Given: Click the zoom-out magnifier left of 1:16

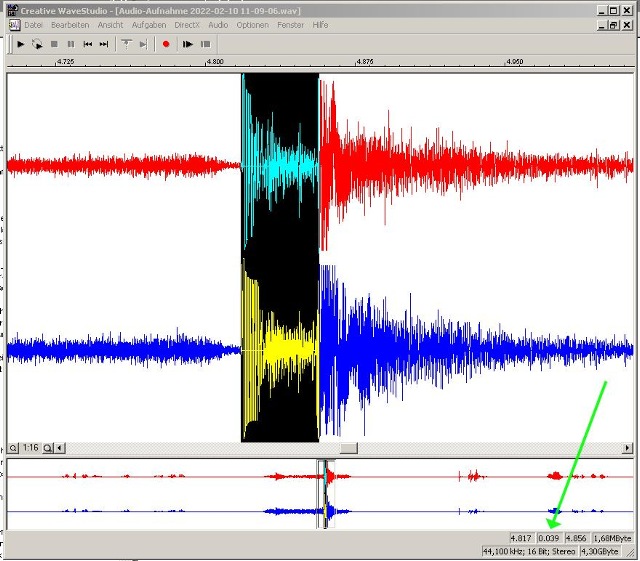Looking at the screenshot, I should point(13,448).
